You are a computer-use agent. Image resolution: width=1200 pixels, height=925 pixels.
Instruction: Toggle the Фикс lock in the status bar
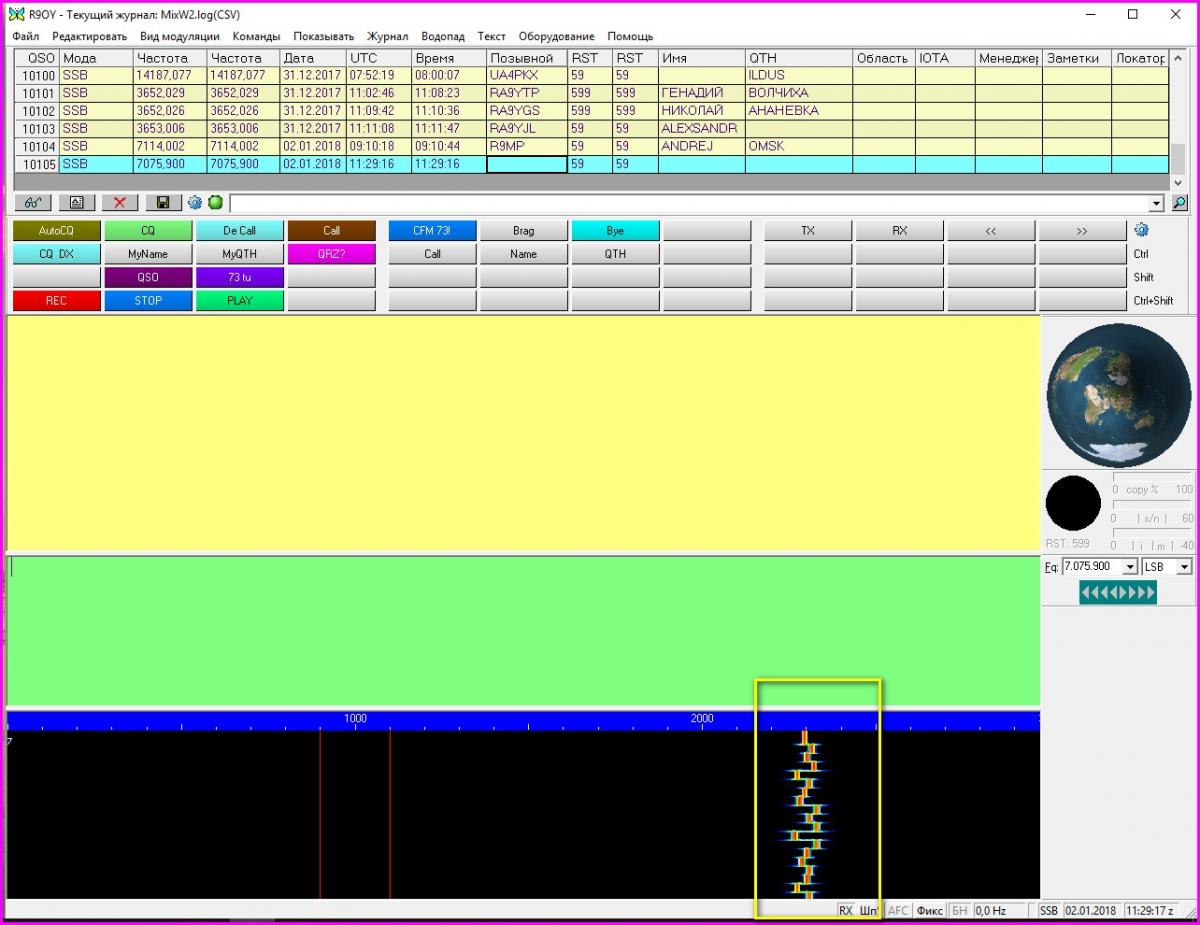[930, 911]
